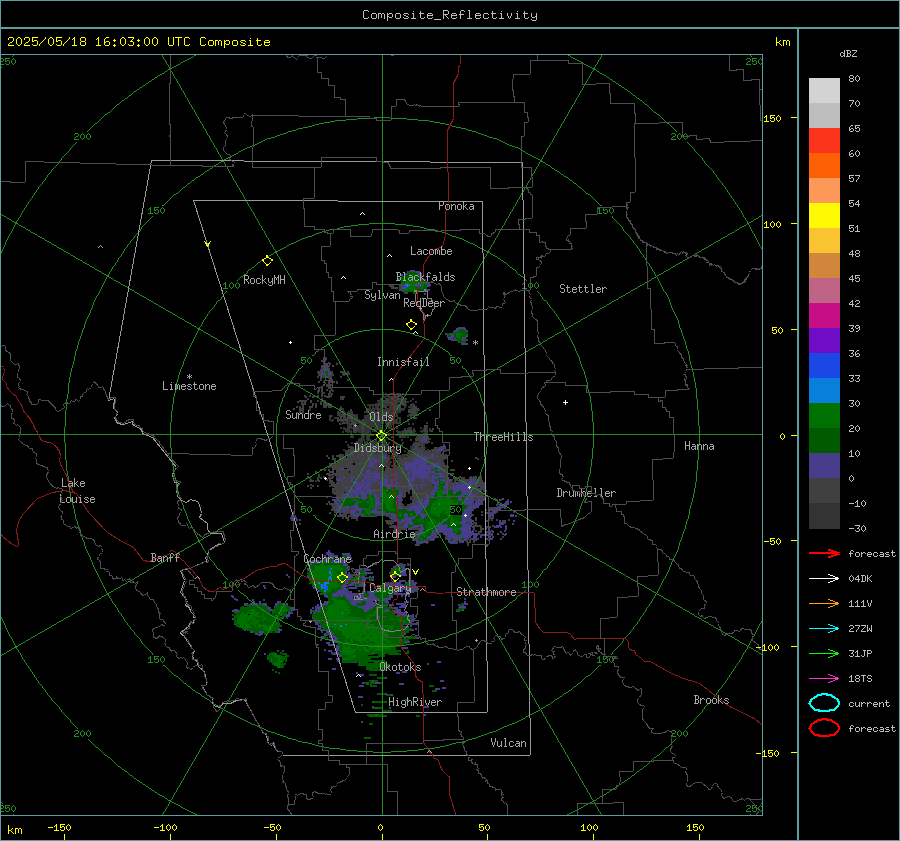This screenshot has width=900, height=841.
Task: Click the yellow diamond marker beside Cochrane
Action: (343, 578)
